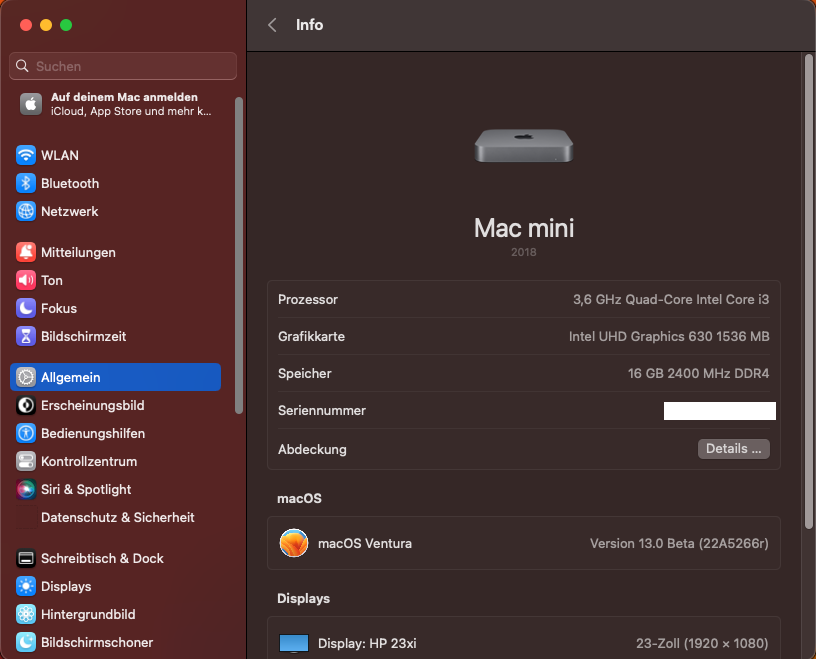The width and height of the screenshot is (816, 659).
Task: Click the Display: HP 23xi label
Action: pyautogui.click(x=367, y=643)
